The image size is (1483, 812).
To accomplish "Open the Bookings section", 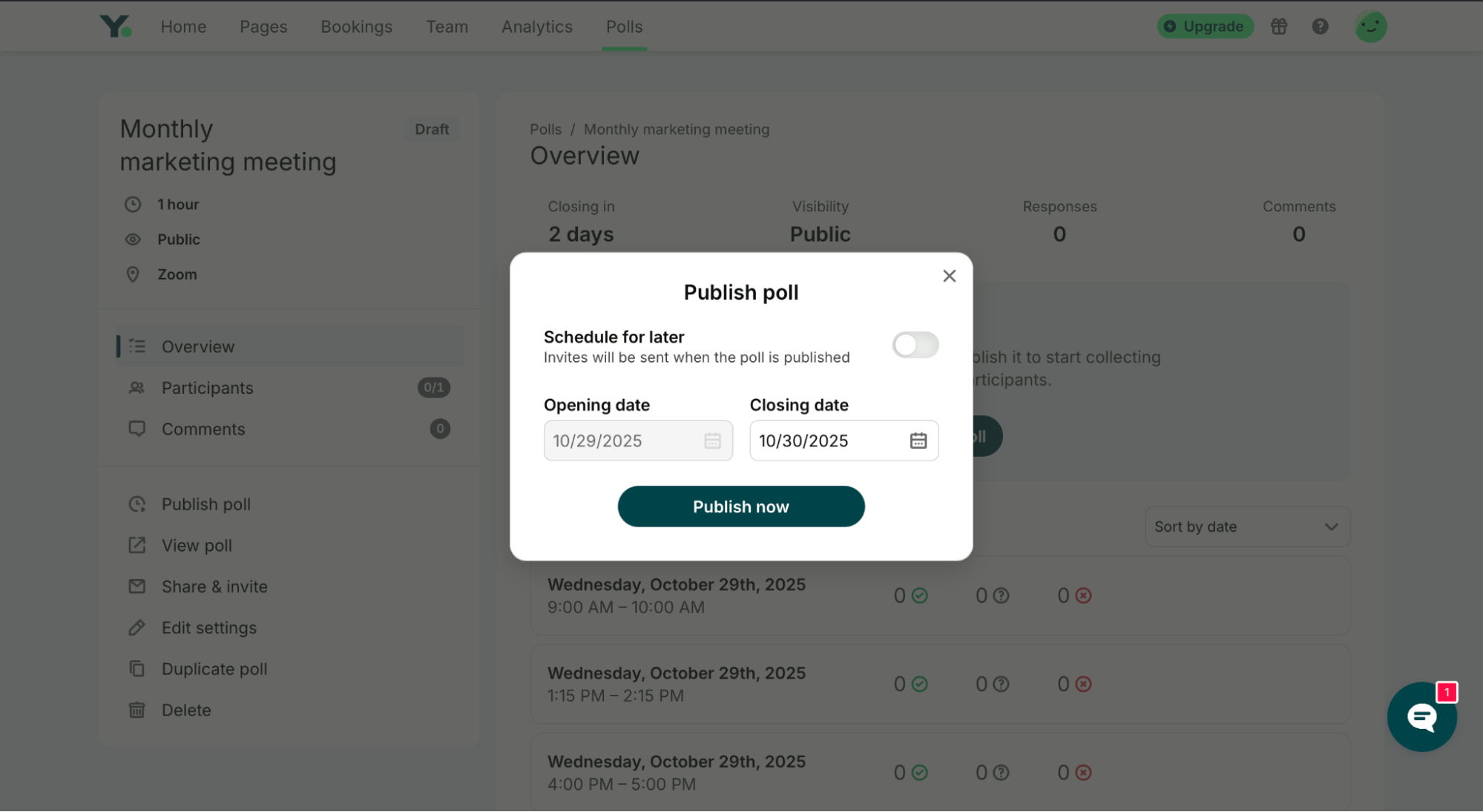I will (356, 26).
